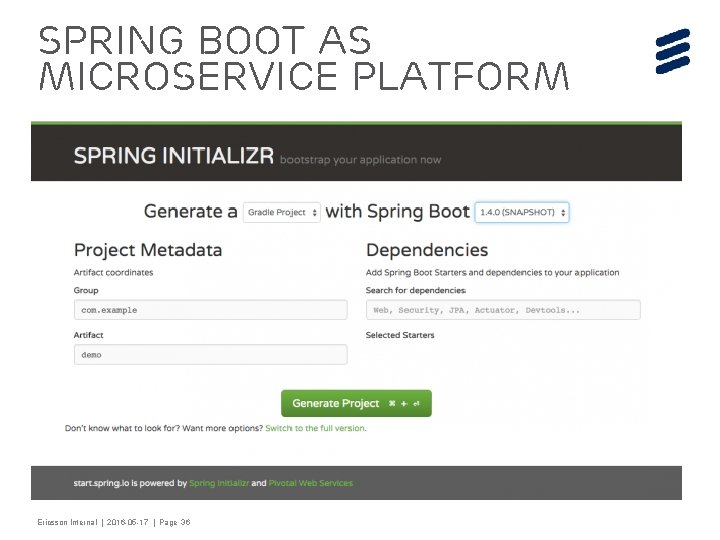Open the Pivotal Web Services footer link
Image resolution: width=720 pixels, height=540 pixels.
tap(310, 483)
